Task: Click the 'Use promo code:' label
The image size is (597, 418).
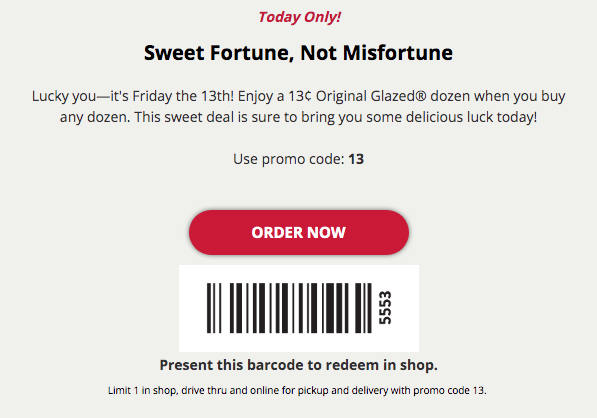Action: (x=289, y=159)
